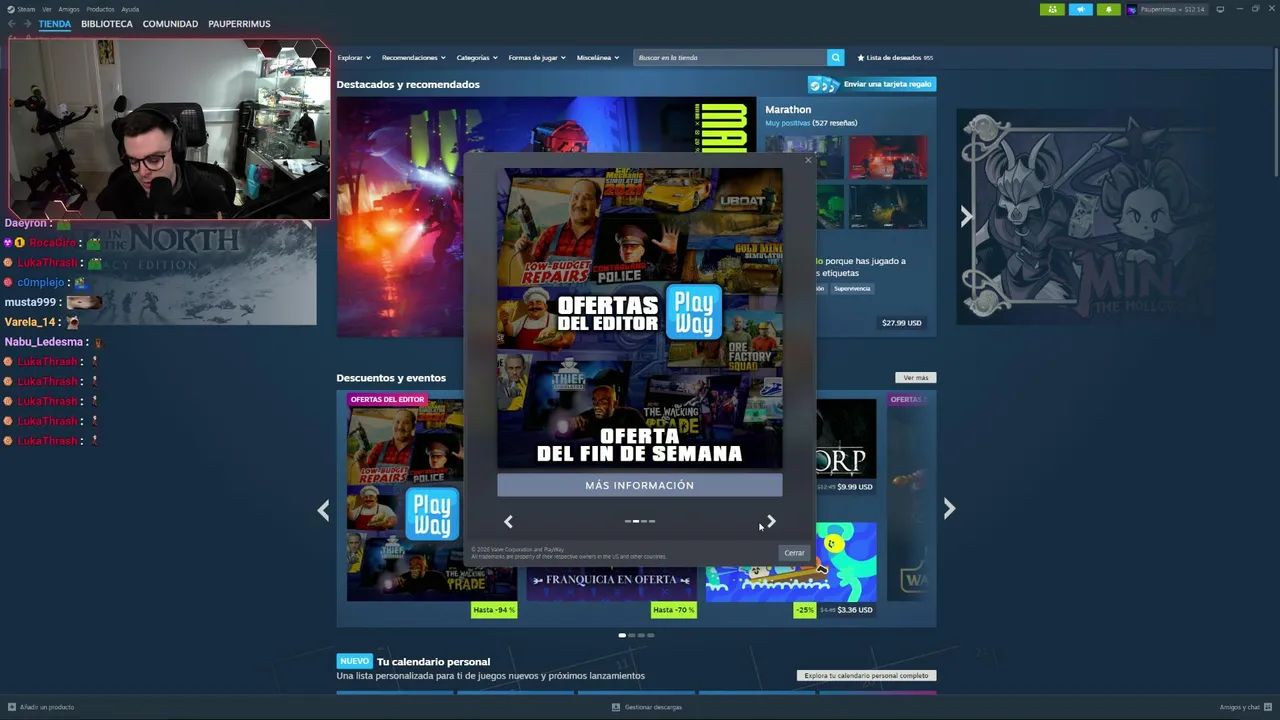Click Enviar una tarjeta regalo
Viewport: 1280px width, 720px height.
[x=872, y=85]
